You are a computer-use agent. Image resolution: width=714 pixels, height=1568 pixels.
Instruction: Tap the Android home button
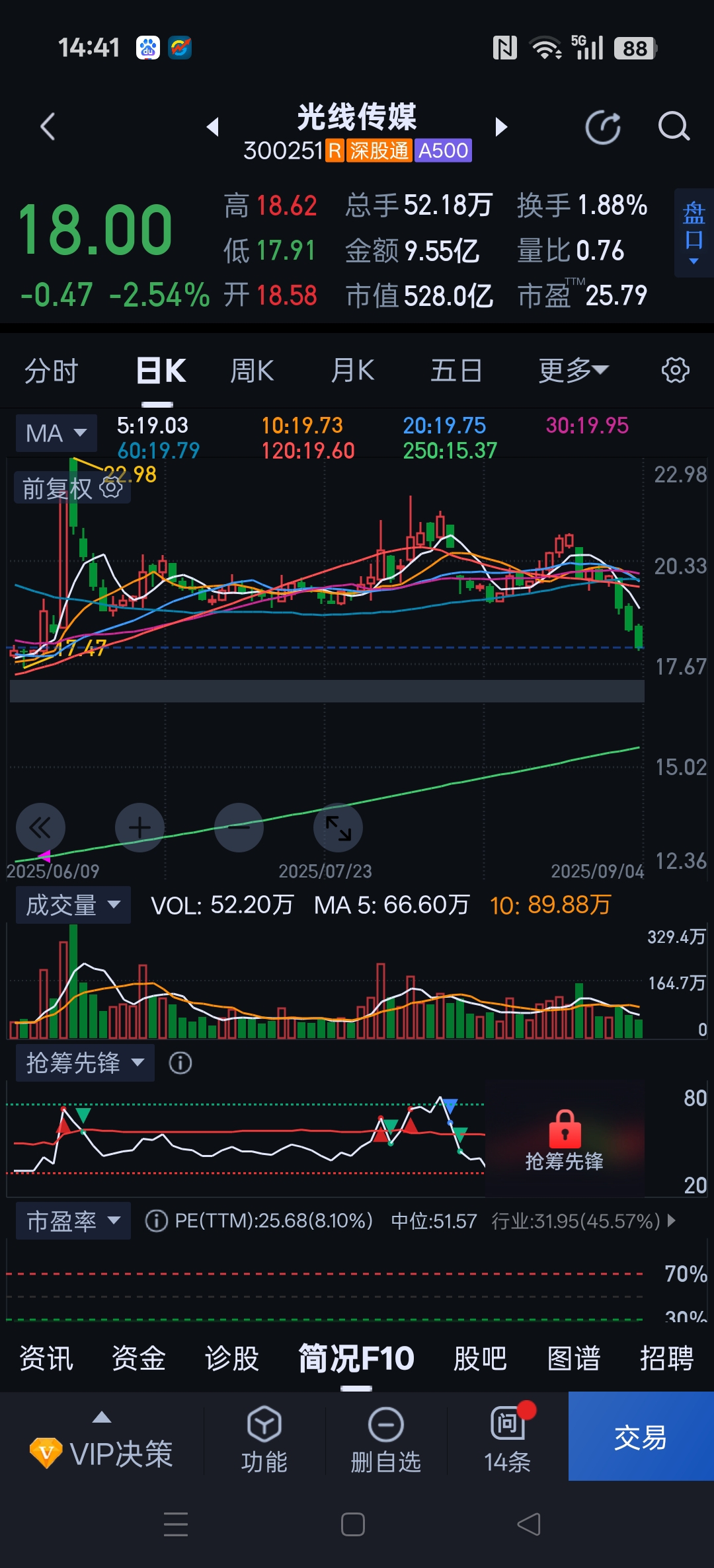[x=353, y=1524]
